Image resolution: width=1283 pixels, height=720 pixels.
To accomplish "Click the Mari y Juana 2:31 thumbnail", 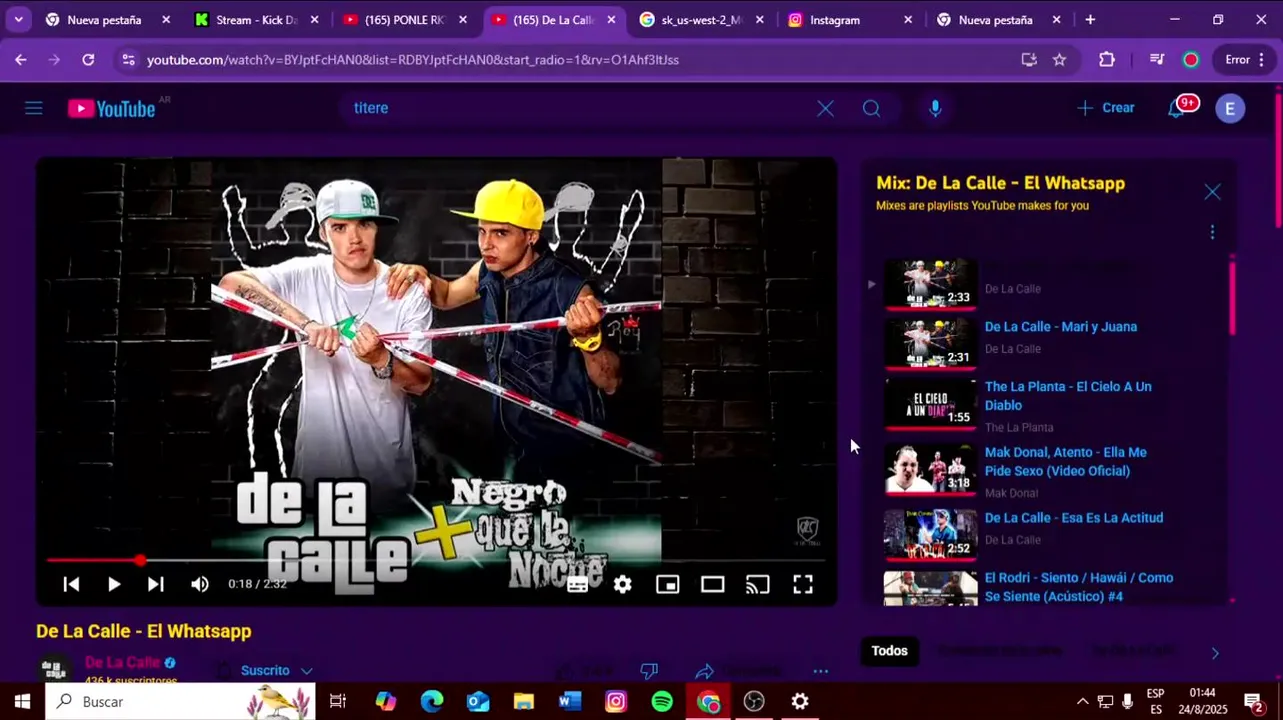I will [930, 343].
